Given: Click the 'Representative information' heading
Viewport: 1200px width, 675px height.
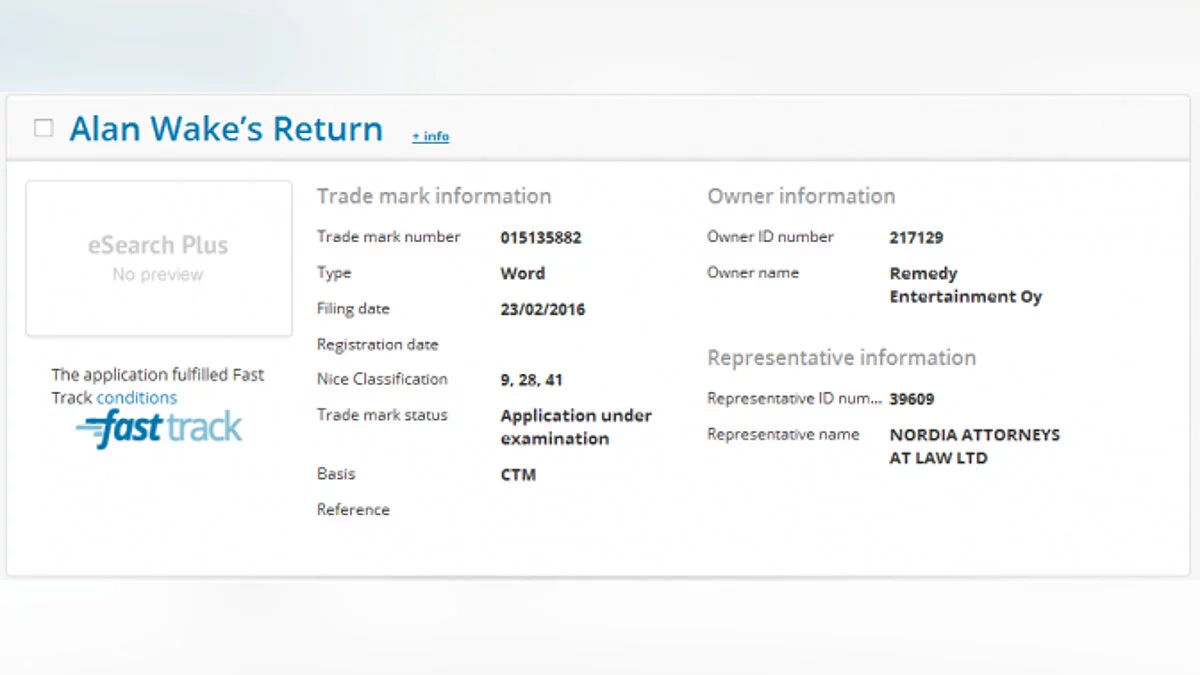Looking at the screenshot, I should pos(842,358).
